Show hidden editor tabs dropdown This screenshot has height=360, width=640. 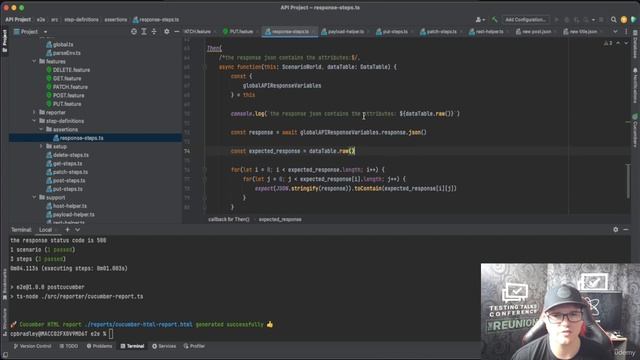tap(615, 31)
